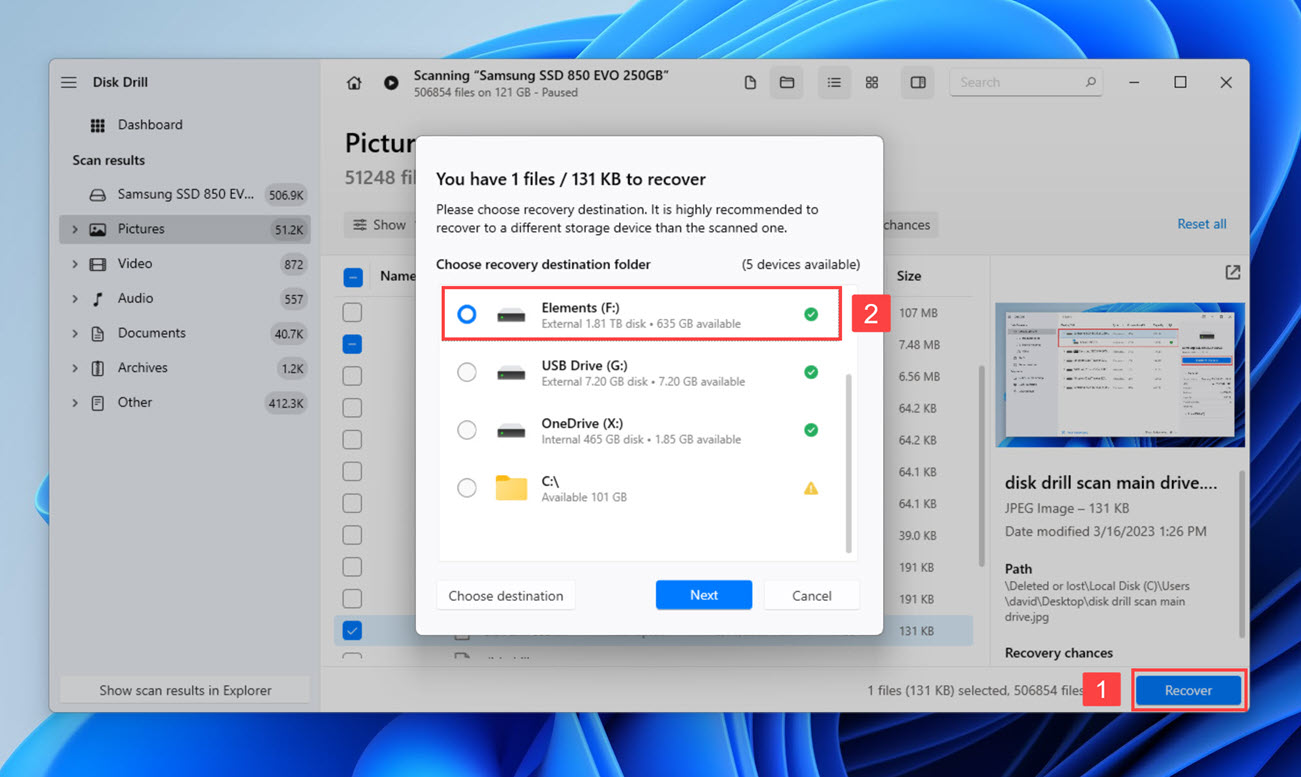Select grid view layout icon
Screen dimensions: 1301x777
(x=872, y=83)
